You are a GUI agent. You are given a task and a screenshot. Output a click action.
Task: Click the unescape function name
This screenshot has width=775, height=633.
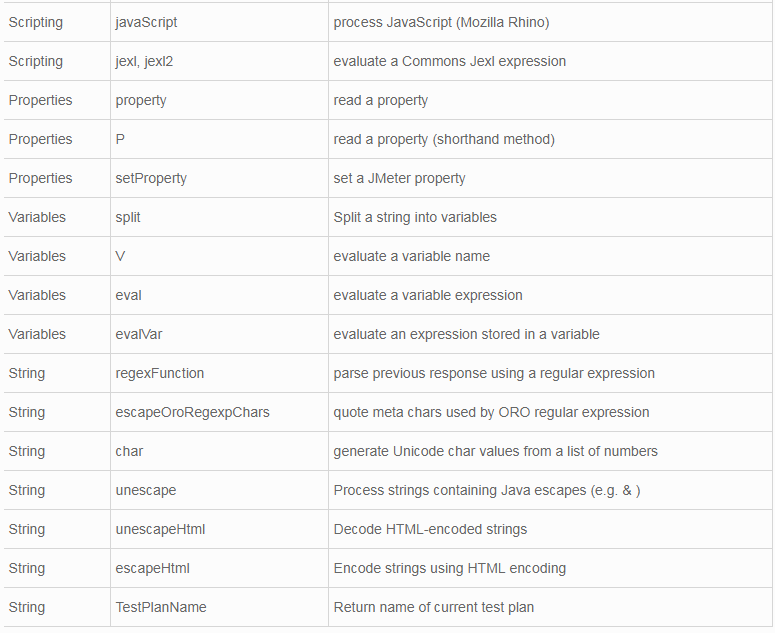pyautogui.click(x=146, y=490)
